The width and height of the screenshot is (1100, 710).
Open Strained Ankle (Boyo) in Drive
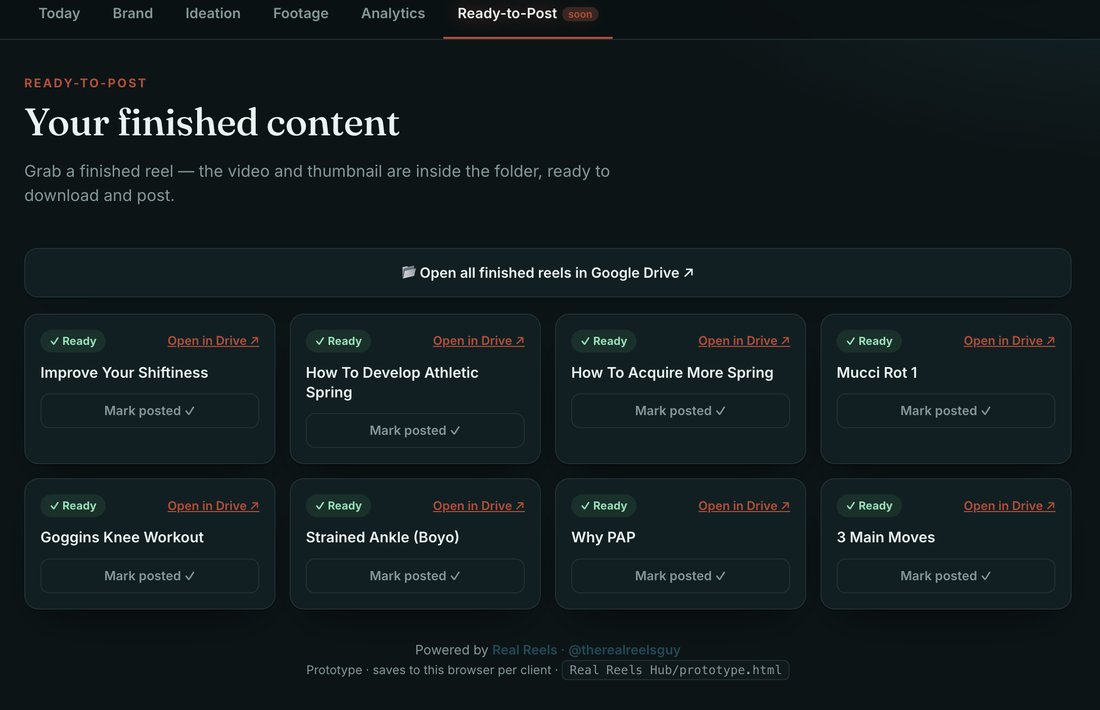tap(478, 506)
